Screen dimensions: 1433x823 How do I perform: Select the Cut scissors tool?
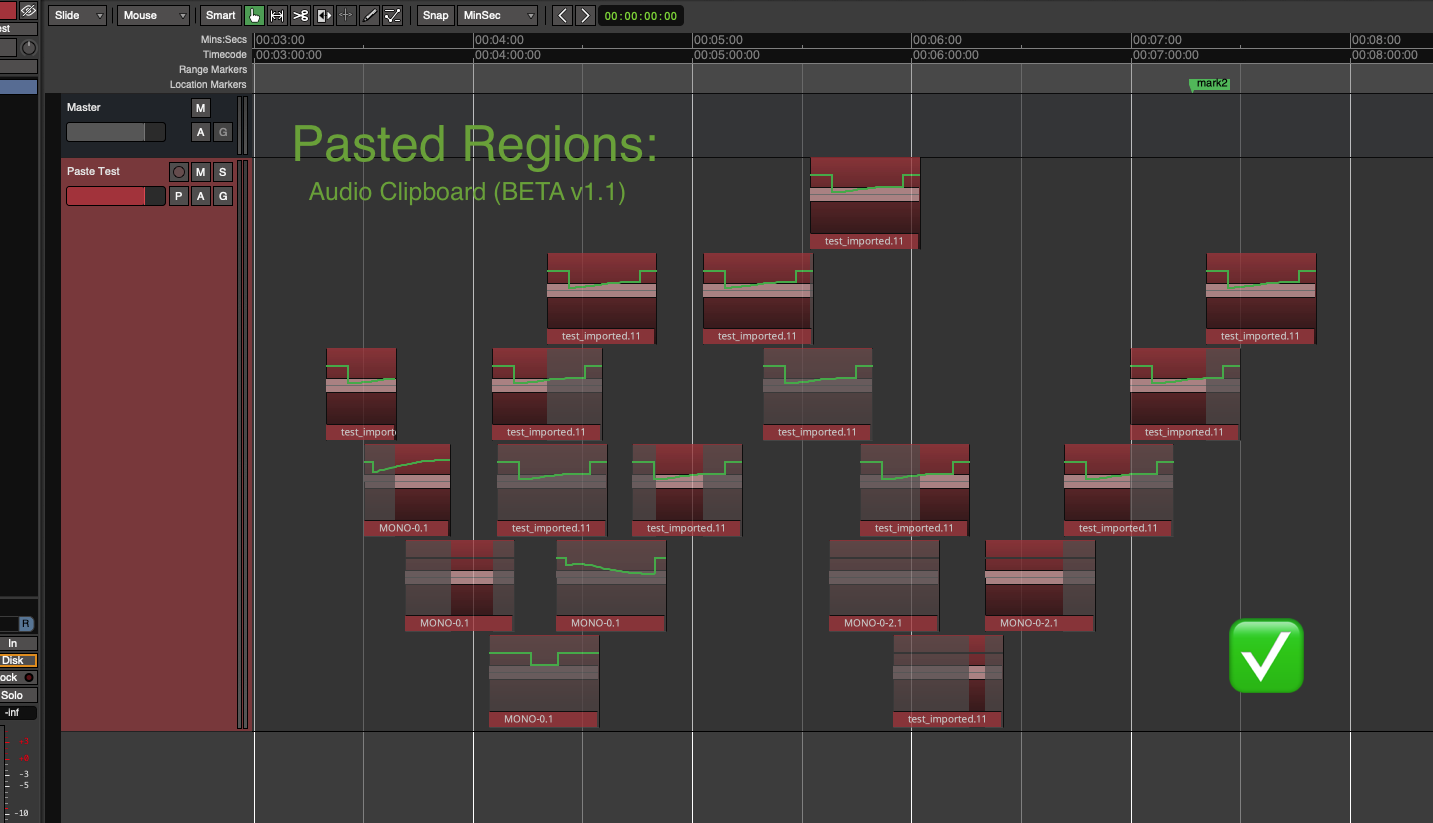click(300, 15)
